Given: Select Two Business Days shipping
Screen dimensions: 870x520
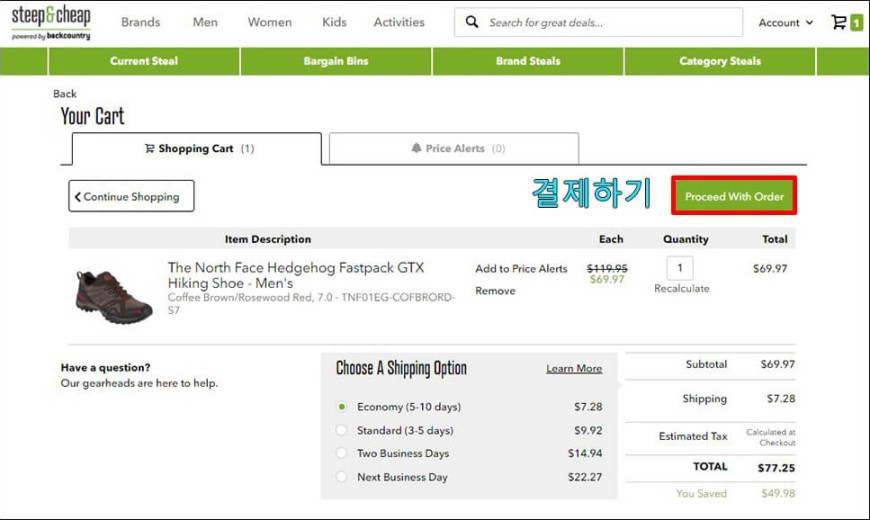Looking at the screenshot, I should pyautogui.click(x=342, y=453).
